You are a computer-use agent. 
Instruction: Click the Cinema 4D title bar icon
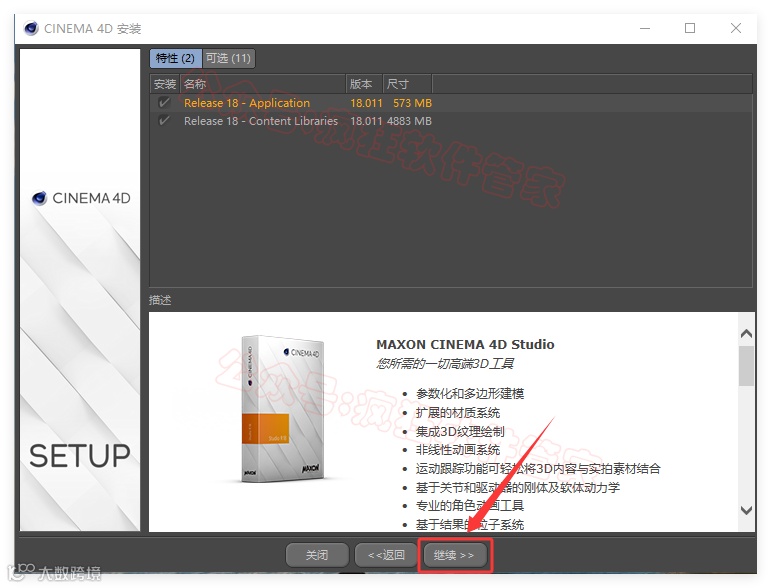30,29
